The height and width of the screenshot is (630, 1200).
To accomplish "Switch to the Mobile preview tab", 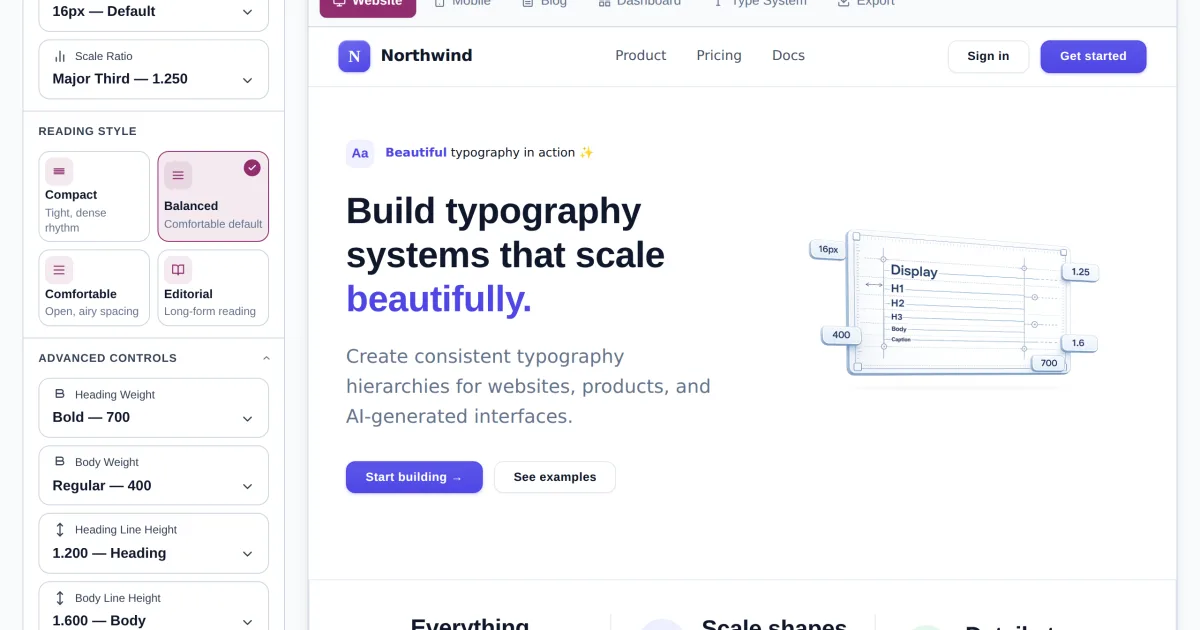I will point(462,5).
